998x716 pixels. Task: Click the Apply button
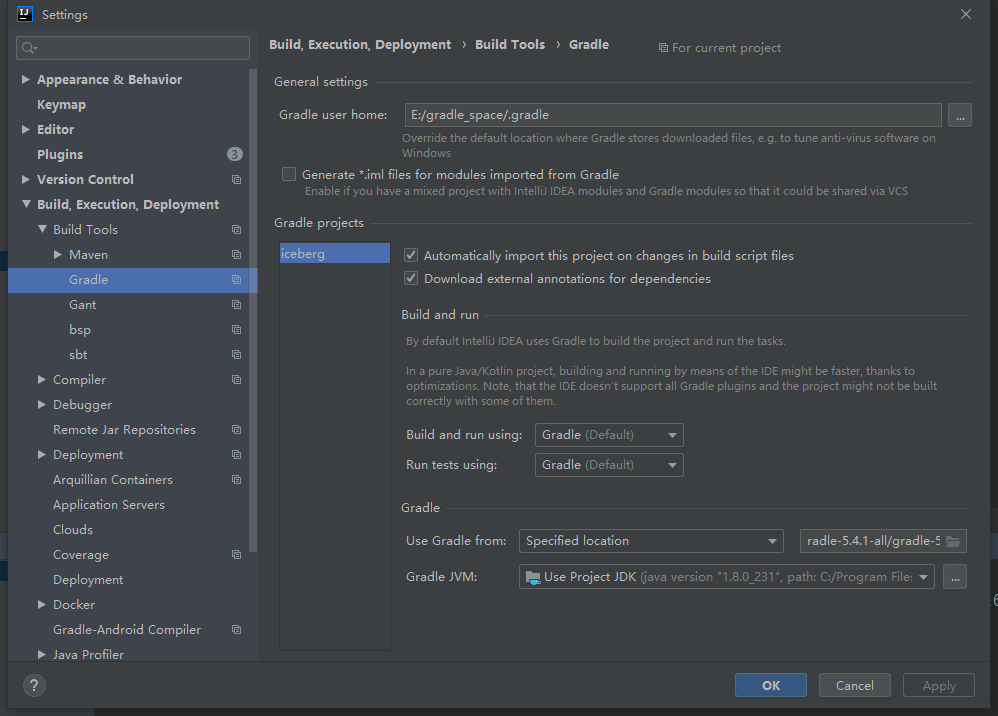pyautogui.click(x=937, y=685)
